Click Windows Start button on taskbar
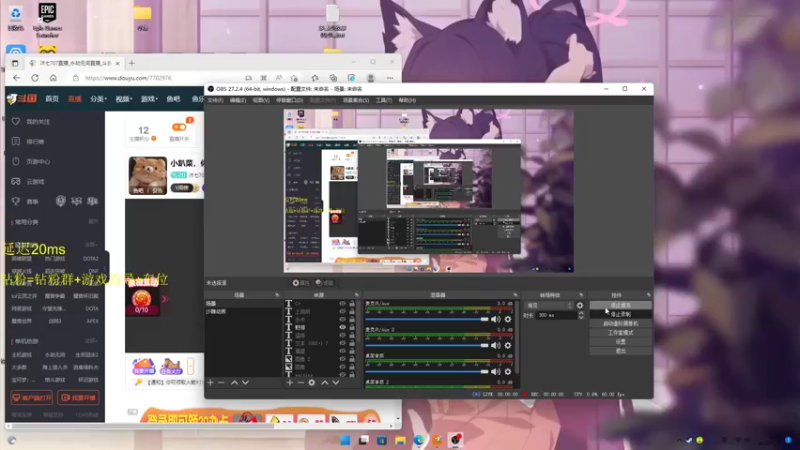Screen dimensions: 800x450 [x=345, y=440]
